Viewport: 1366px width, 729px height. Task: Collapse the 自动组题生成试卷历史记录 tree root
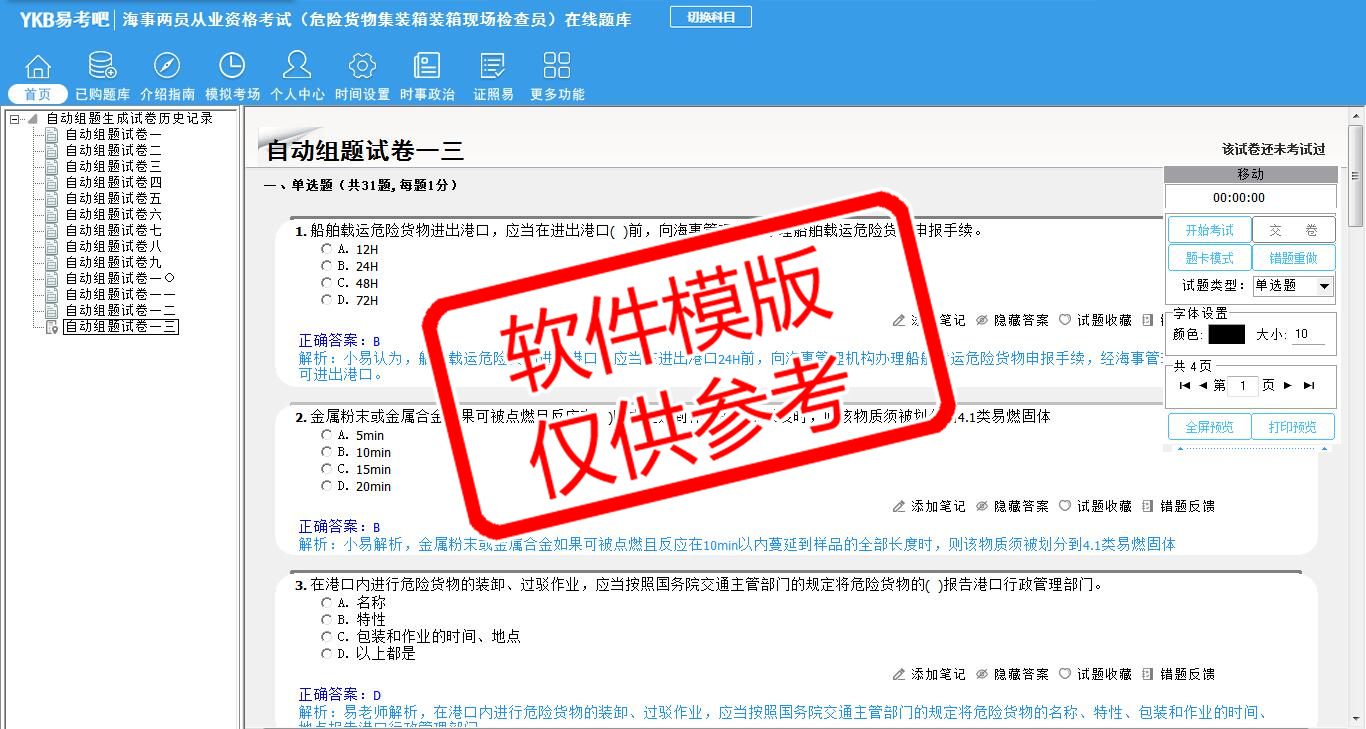pos(16,119)
